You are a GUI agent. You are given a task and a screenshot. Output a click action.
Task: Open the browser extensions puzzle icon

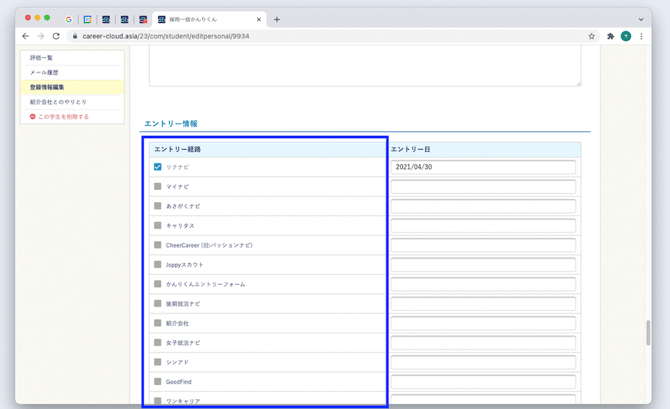point(610,36)
